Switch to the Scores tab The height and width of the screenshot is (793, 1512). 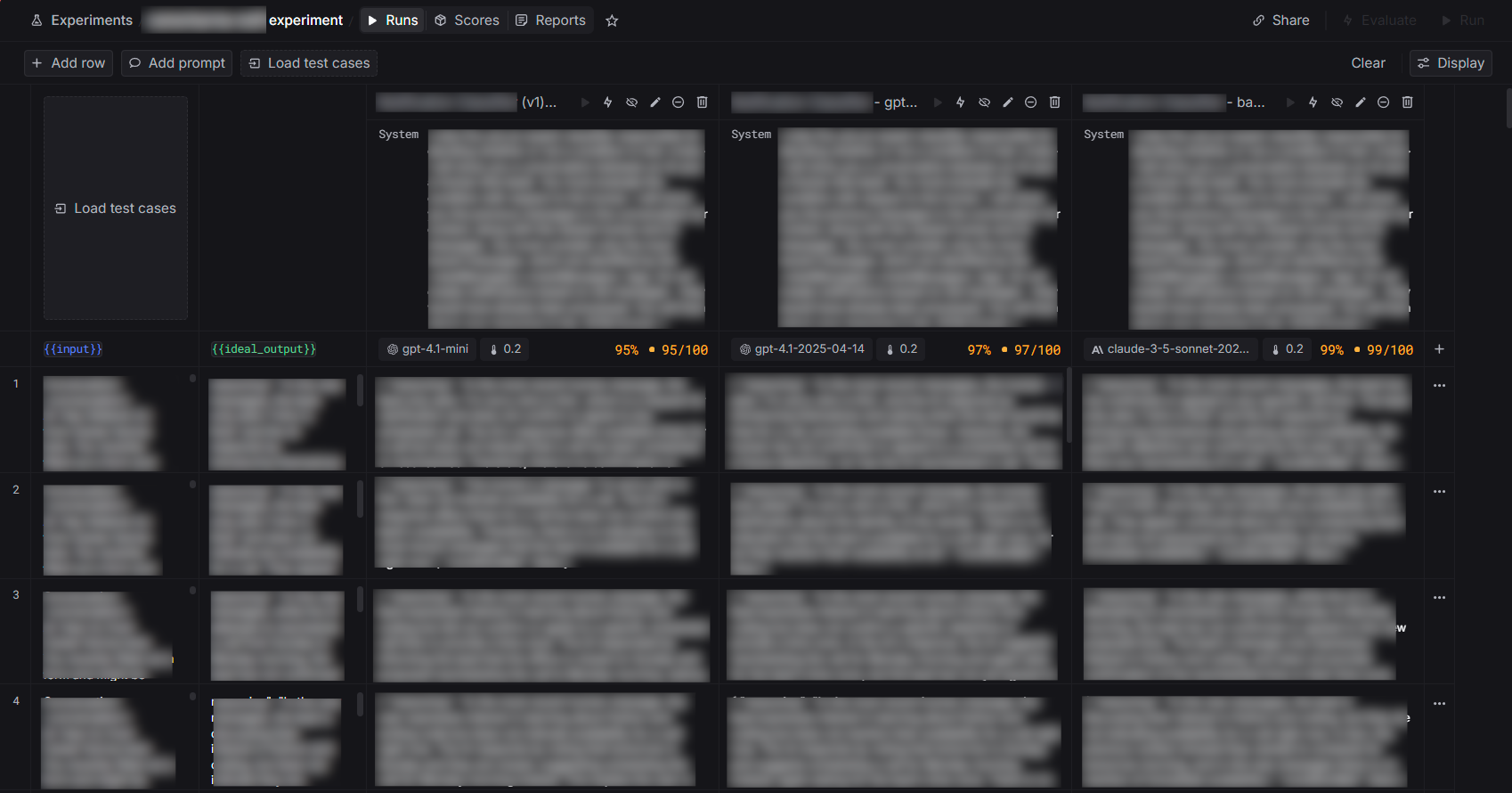point(467,20)
